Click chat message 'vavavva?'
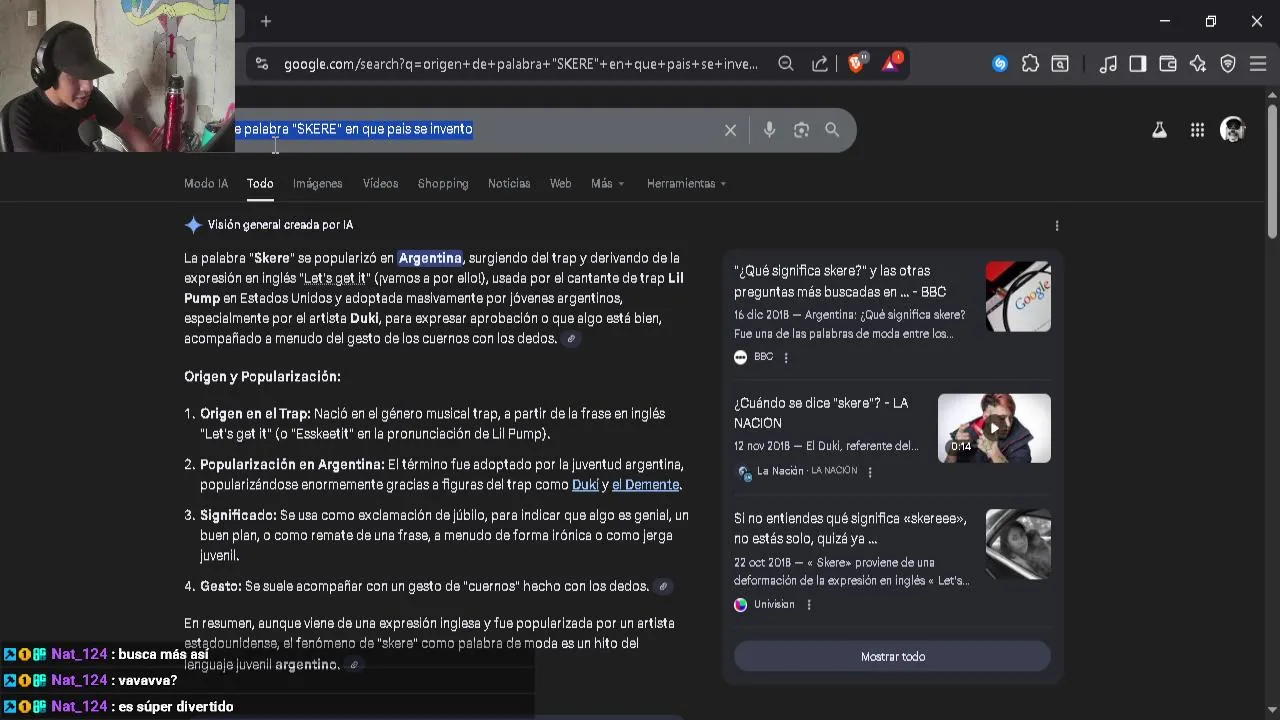Image resolution: width=1280 pixels, height=720 pixels. [x=148, y=681]
